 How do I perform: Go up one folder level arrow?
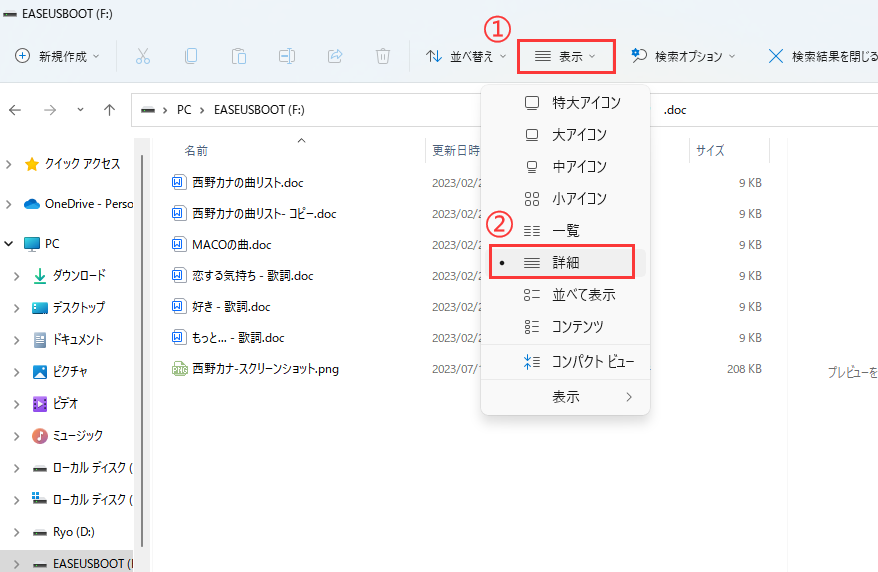pyautogui.click(x=109, y=110)
